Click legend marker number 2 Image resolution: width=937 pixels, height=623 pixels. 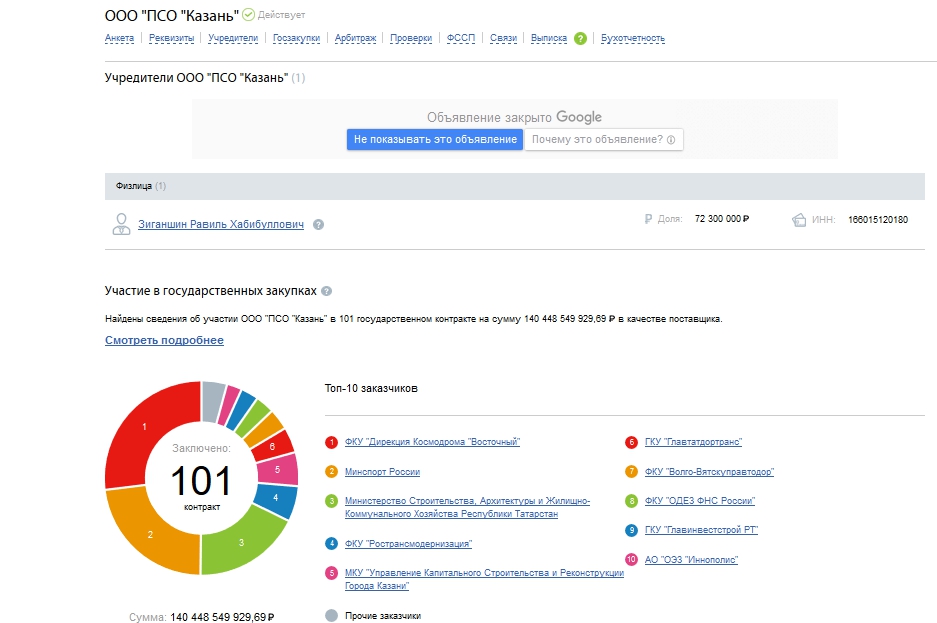[331, 472]
